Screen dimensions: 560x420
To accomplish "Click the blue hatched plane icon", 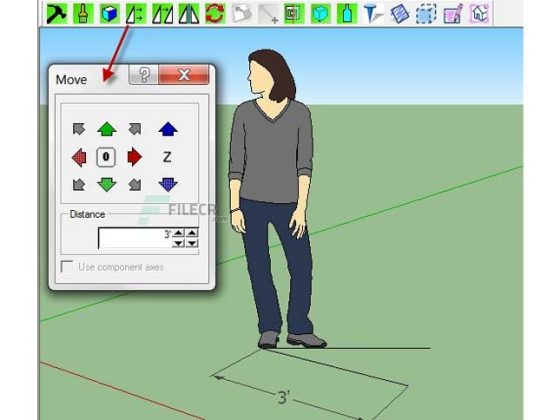I will click(x=400, y=14).
